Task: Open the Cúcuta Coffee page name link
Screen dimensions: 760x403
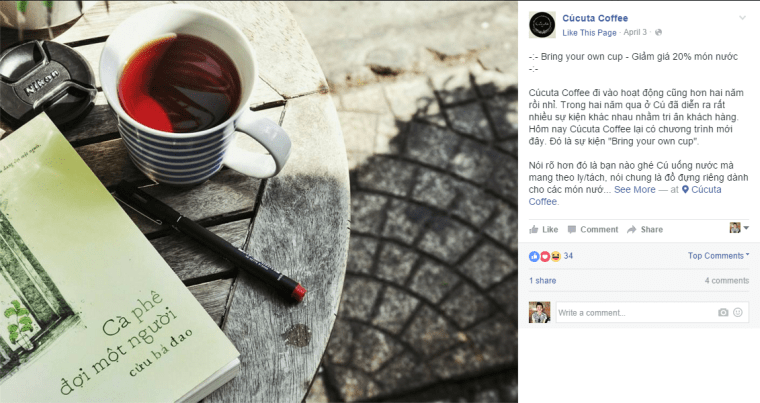Action: pos(595,18)
